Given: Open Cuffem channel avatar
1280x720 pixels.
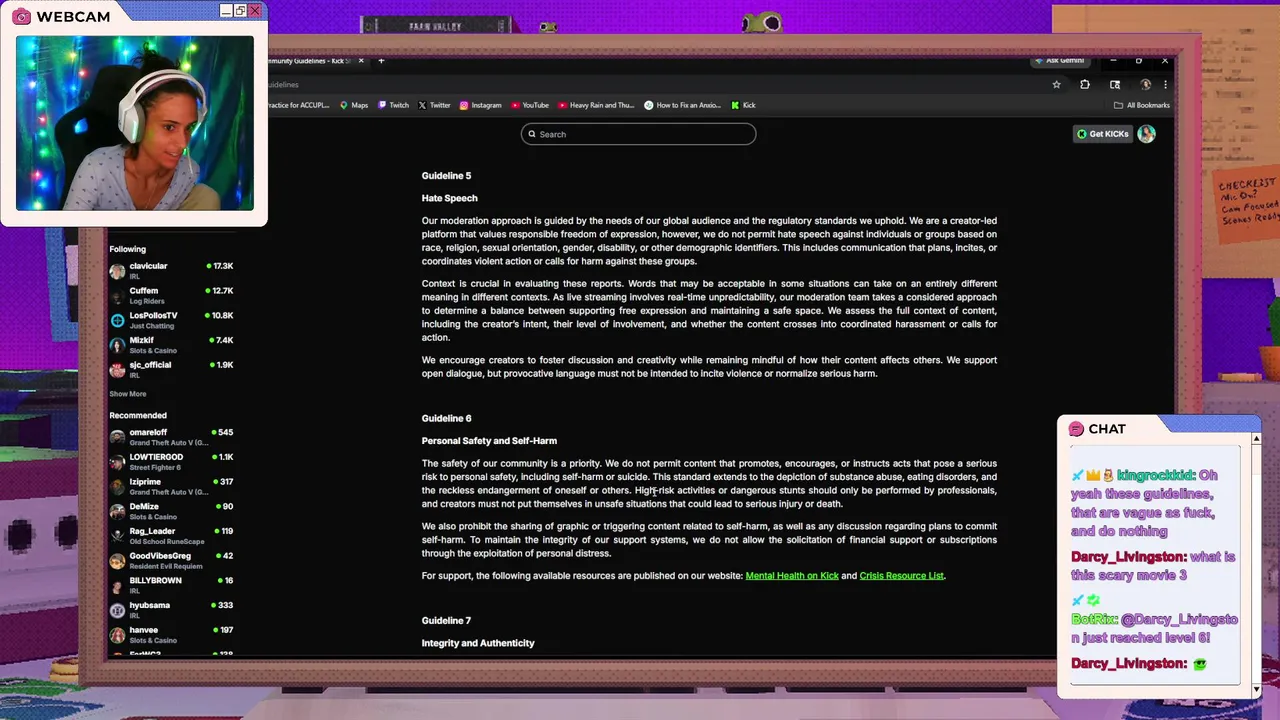Looking at the screenshot, I should [x=117, y=296].
